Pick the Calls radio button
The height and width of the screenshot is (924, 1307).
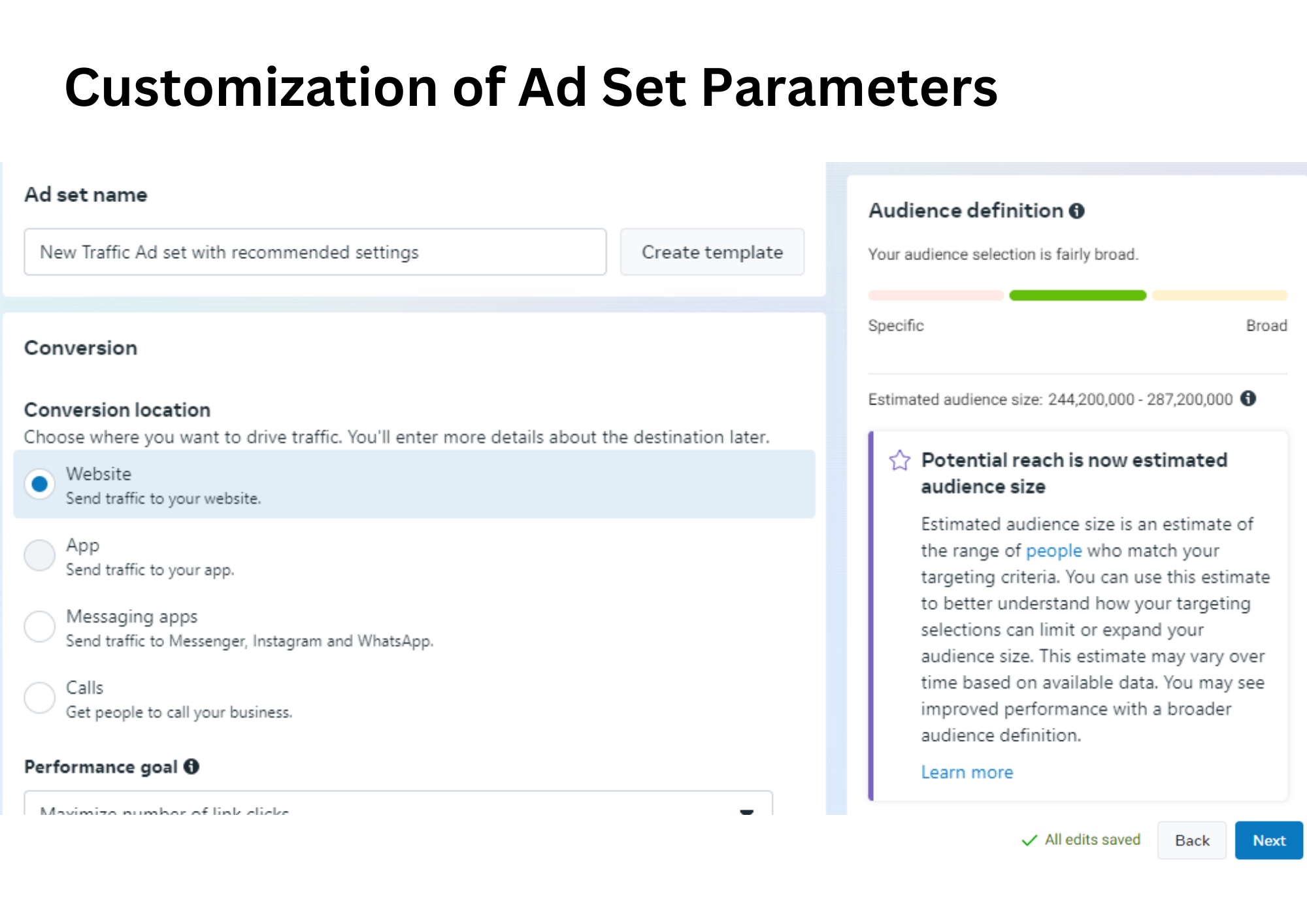click(40, 698)
